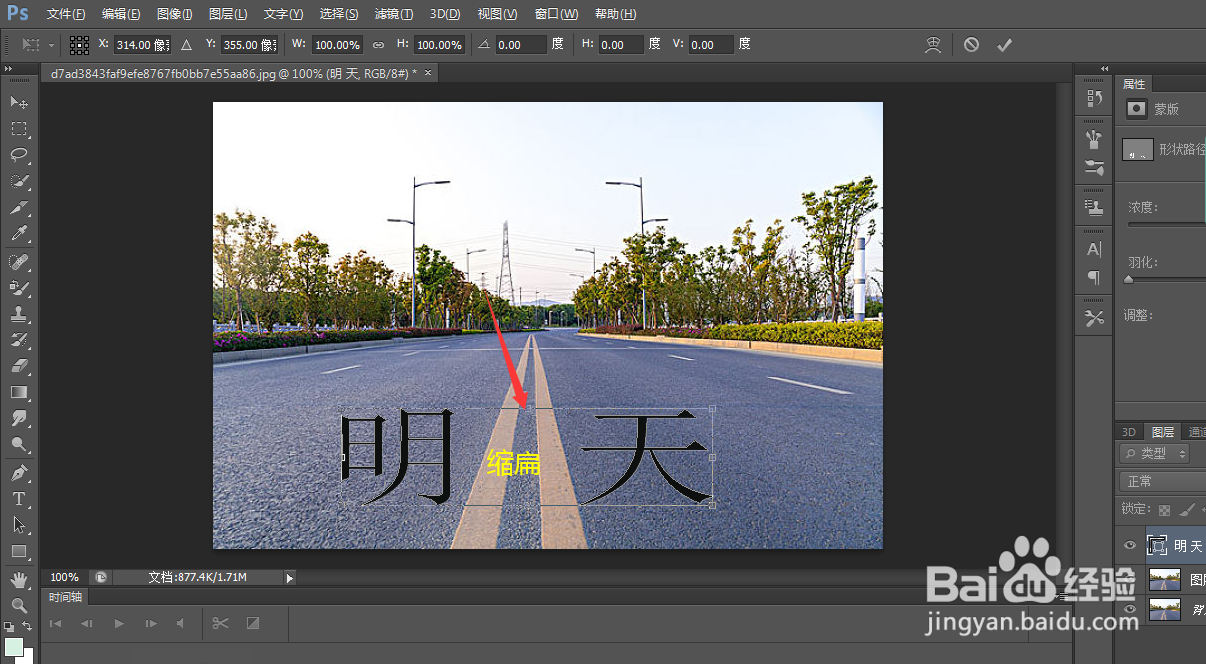Switch to the 图层 panel tab

click(x=1163, y=431)
